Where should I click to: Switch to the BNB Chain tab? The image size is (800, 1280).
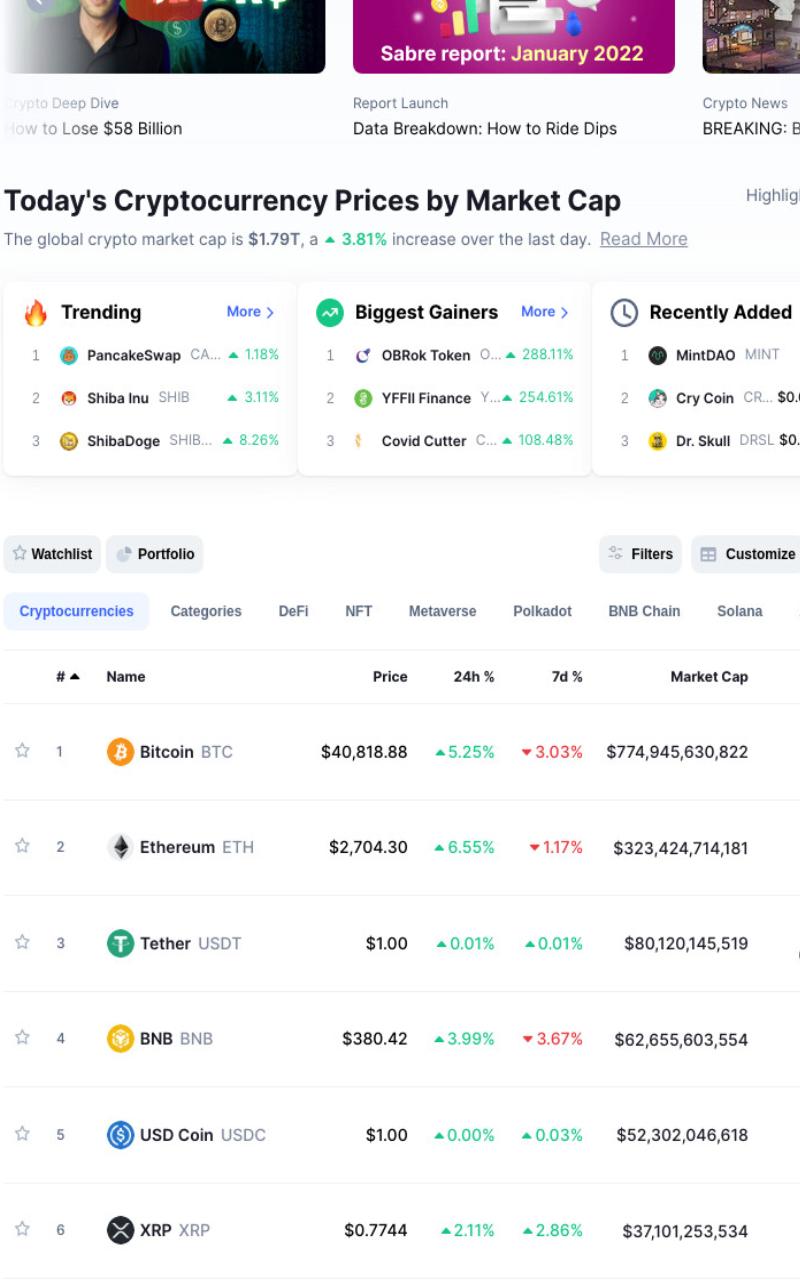[644, 611]
